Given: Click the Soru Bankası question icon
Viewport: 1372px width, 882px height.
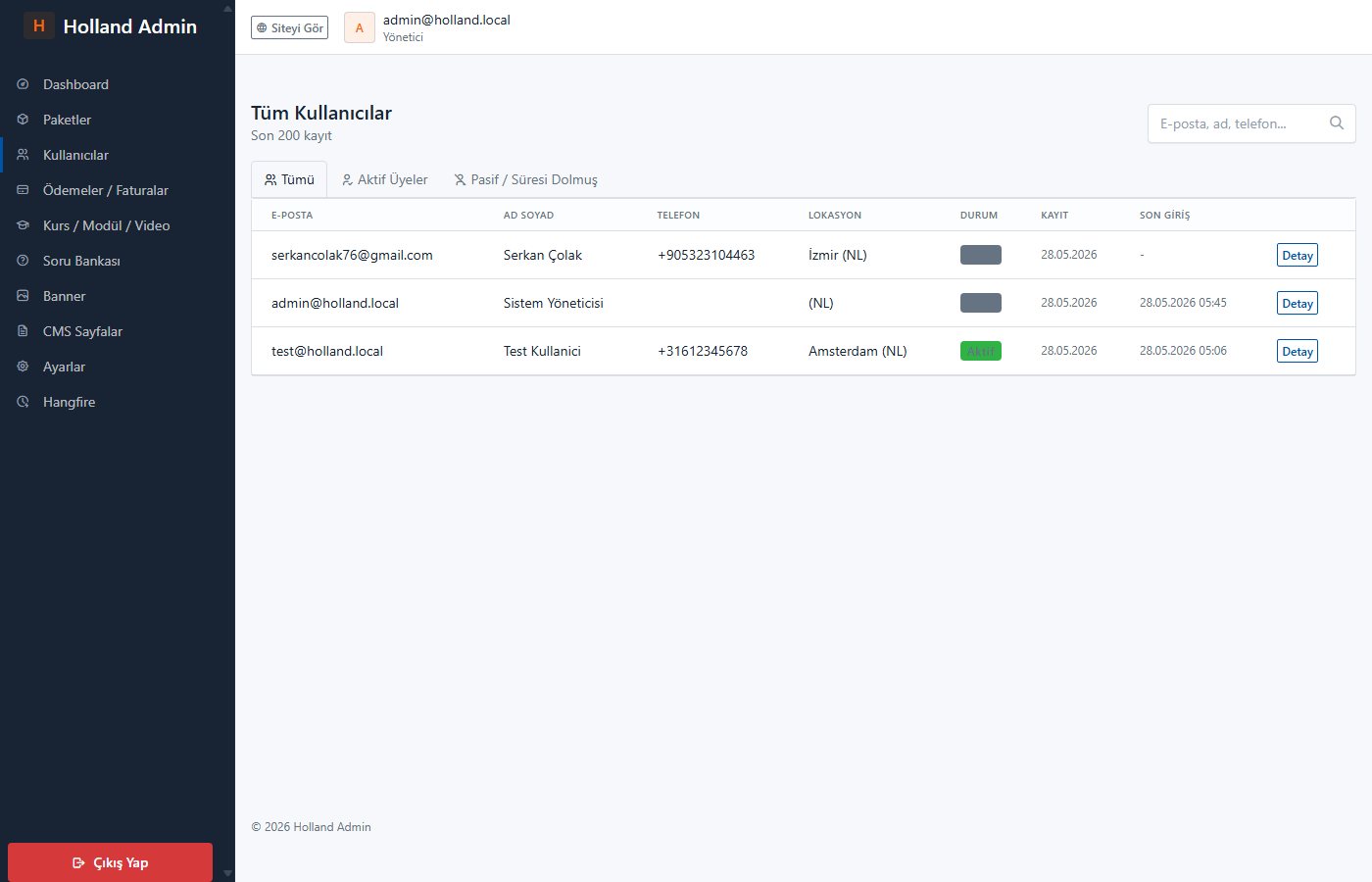Looking at the screenshot, I should pos(23,261).
